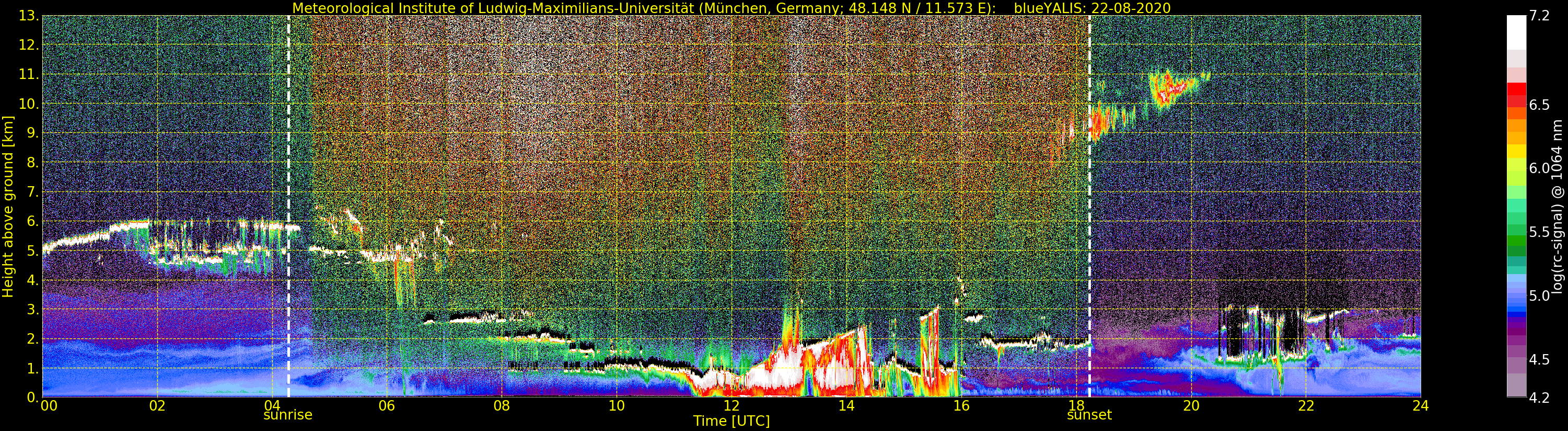
Task: Pick the white top of the colorbar
Action: (1516, 30)
